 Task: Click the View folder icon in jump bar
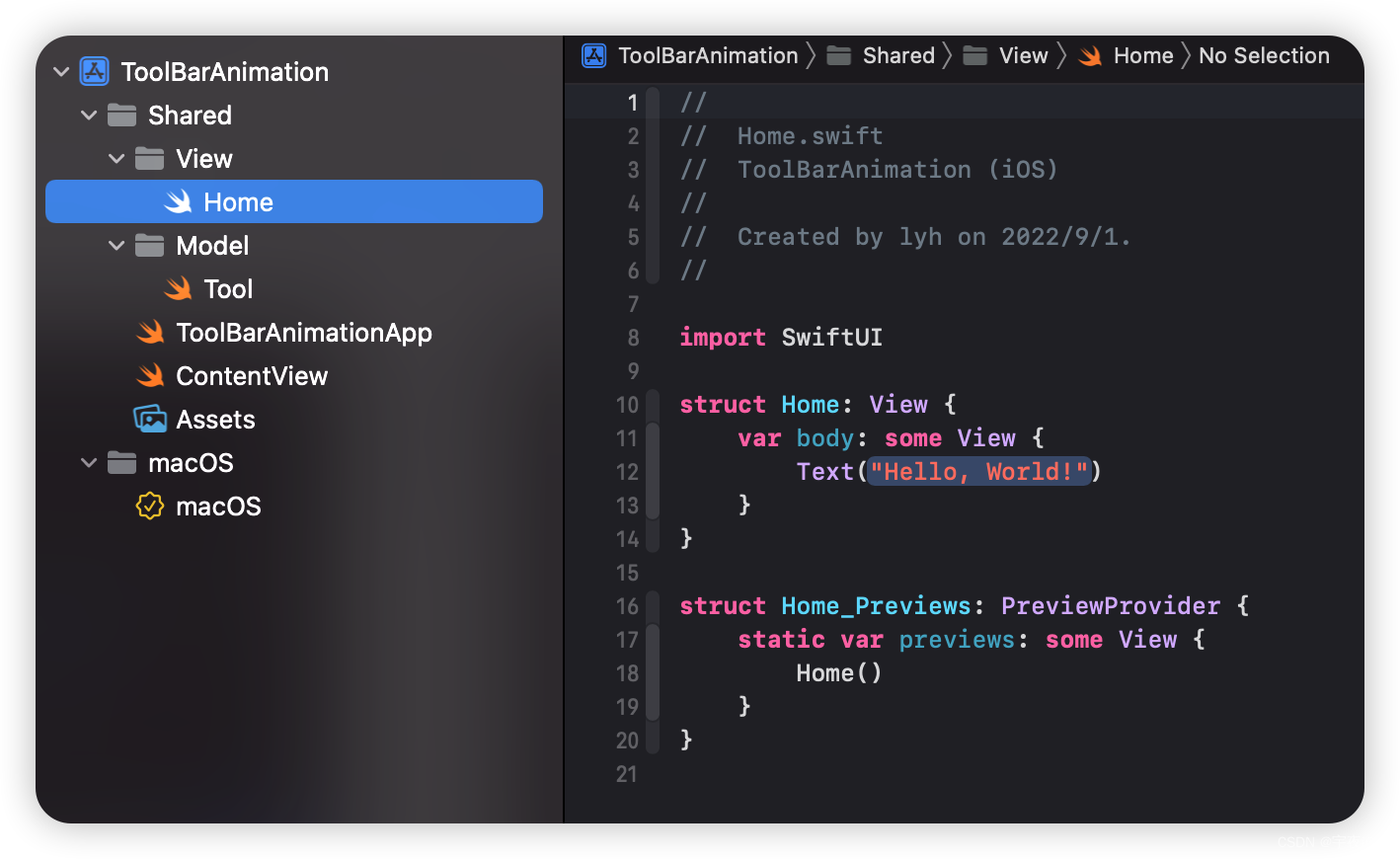pyautogui.click(x=975, y=55)
